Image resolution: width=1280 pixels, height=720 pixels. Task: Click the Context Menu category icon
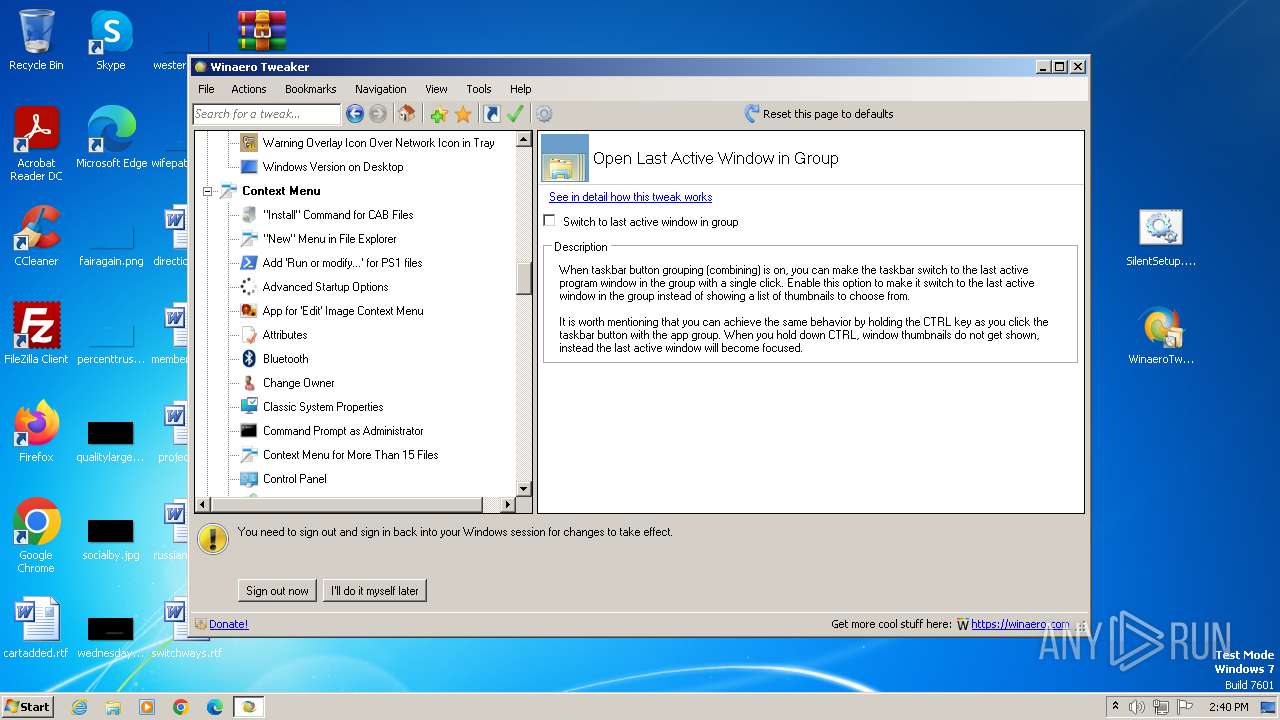(228, 191)
